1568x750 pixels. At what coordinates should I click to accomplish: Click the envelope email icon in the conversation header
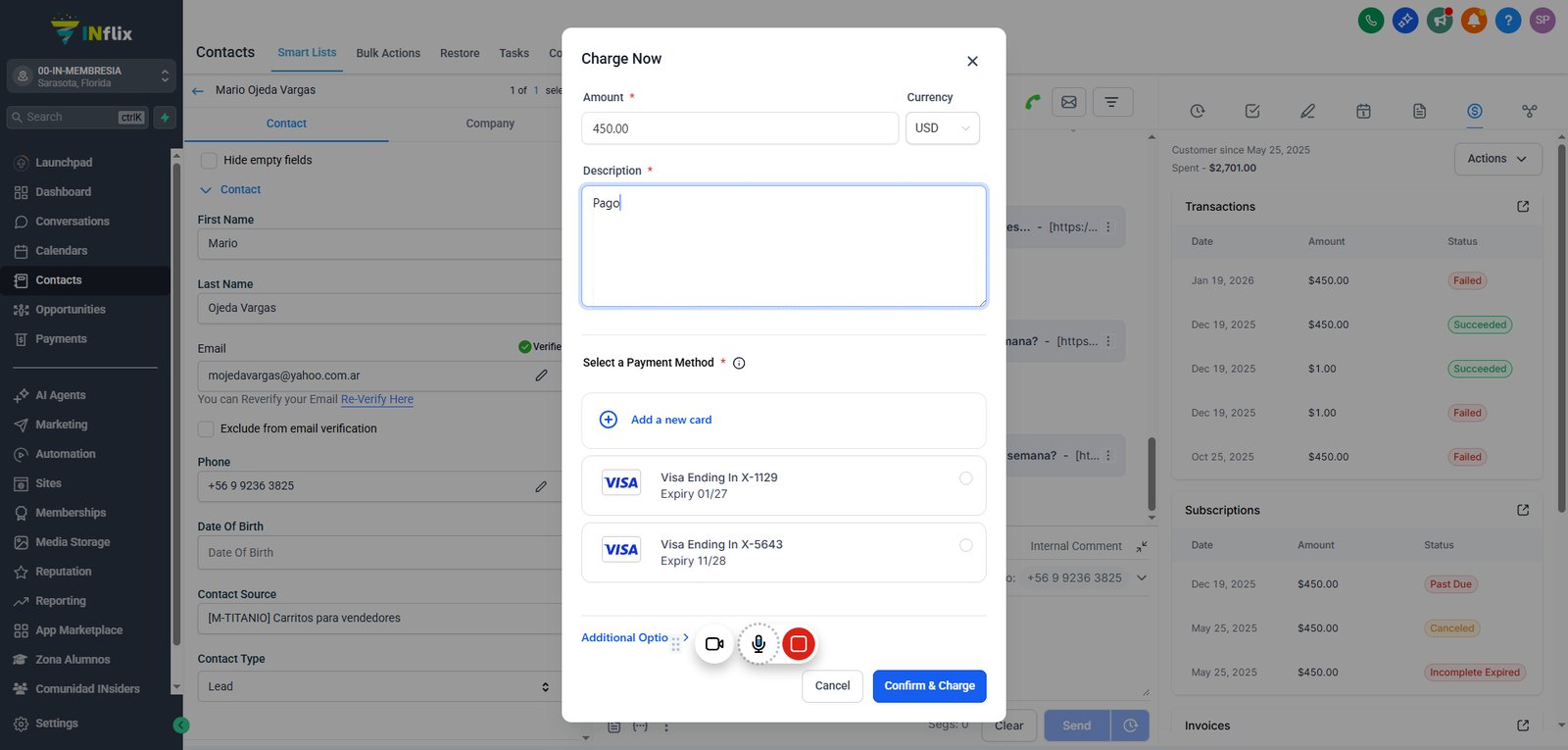pyautogui.click(x=1069, y=102)
